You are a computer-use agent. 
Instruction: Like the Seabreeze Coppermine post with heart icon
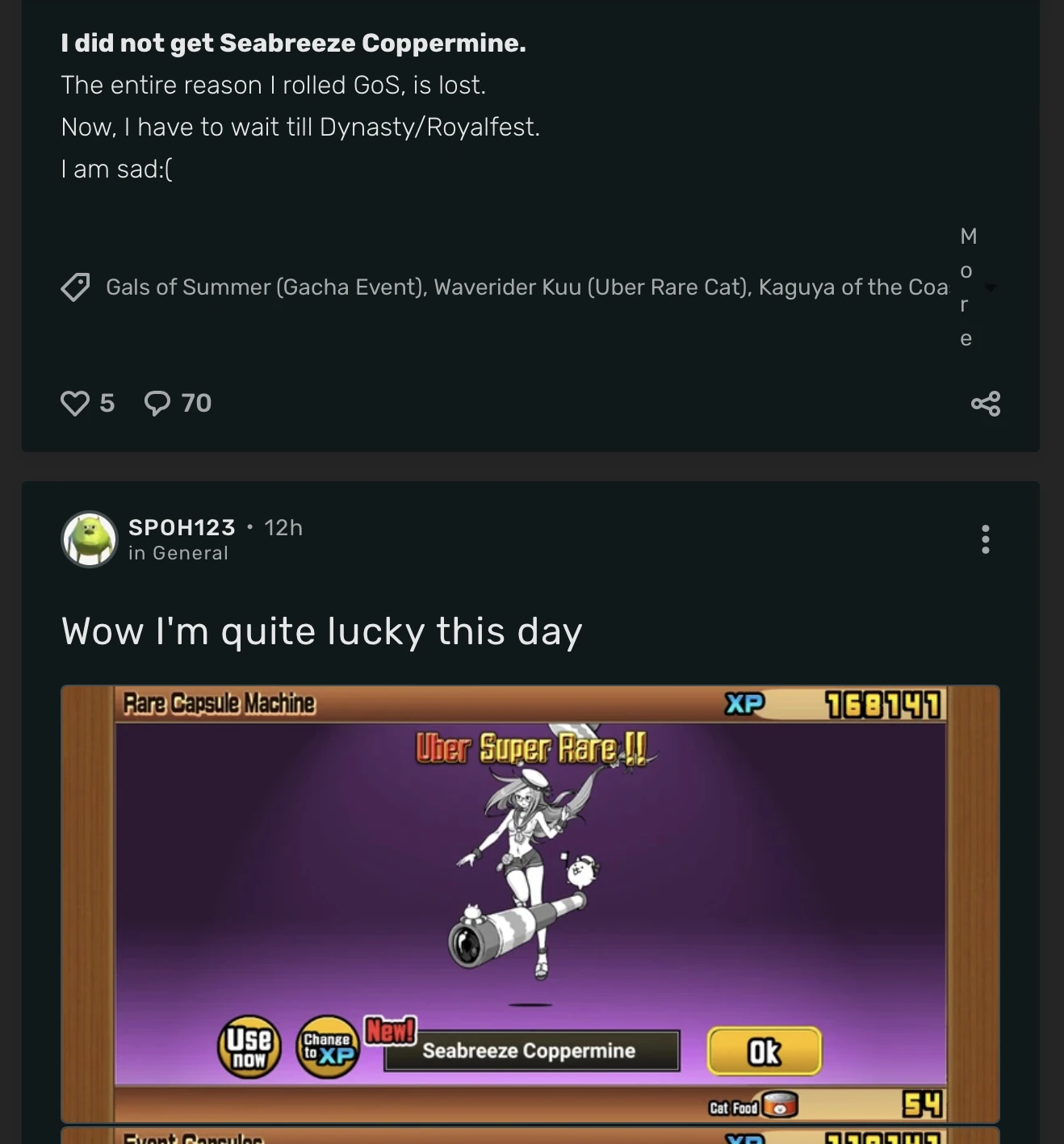[x=75, y=403]
